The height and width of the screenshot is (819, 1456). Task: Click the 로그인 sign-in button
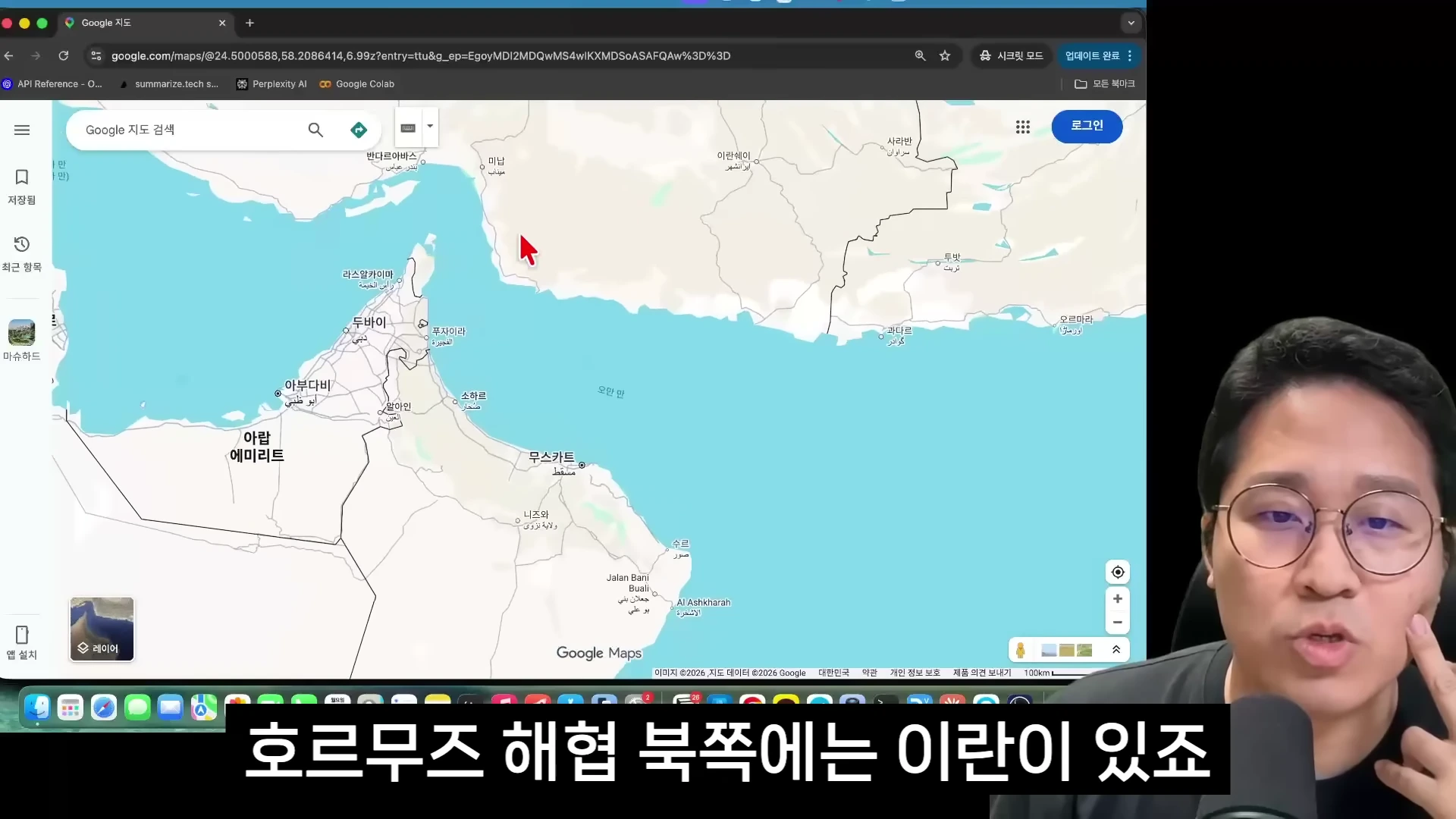point(1087,126)
